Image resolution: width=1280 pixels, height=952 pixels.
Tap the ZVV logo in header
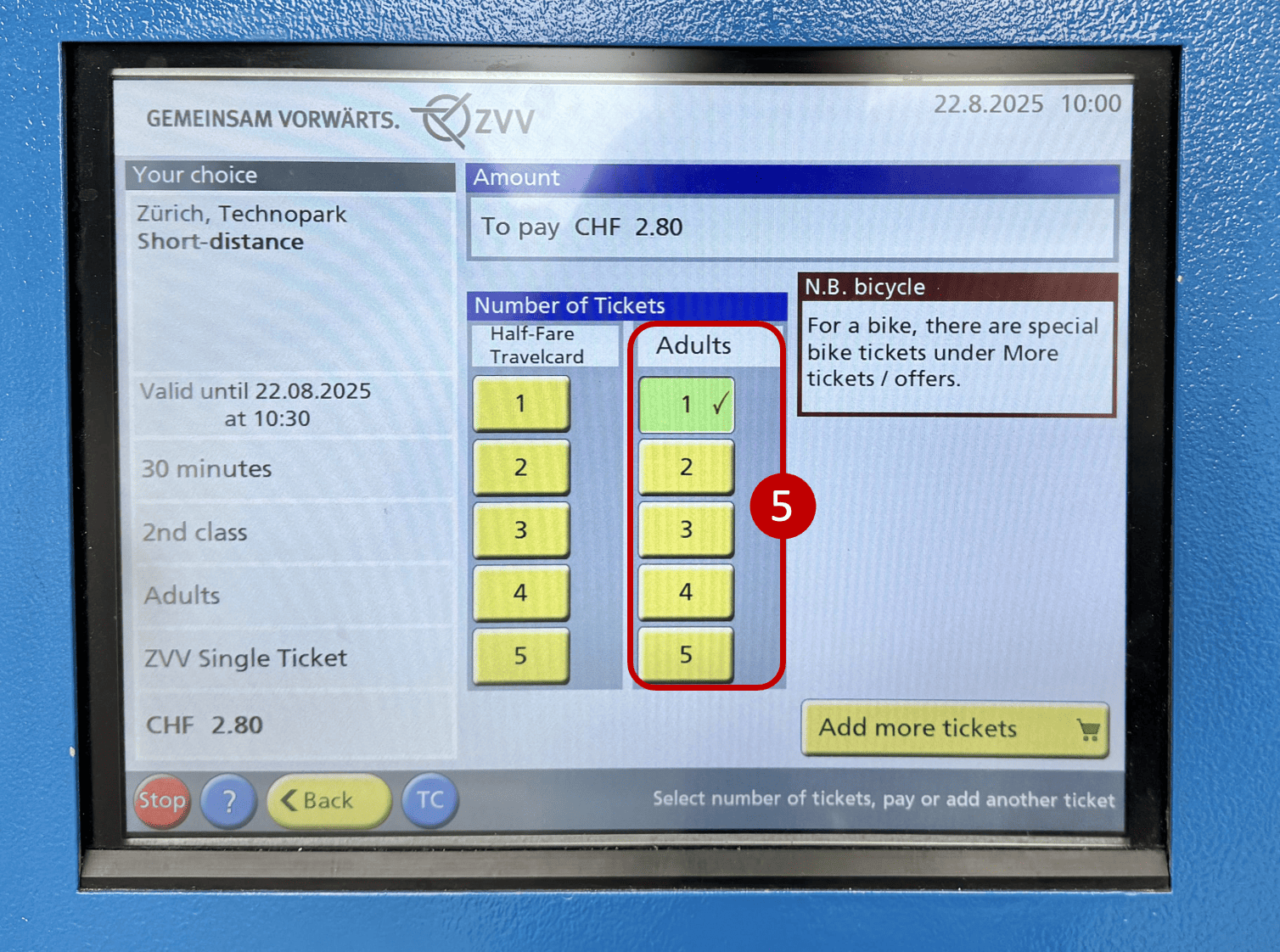[475, 120]
